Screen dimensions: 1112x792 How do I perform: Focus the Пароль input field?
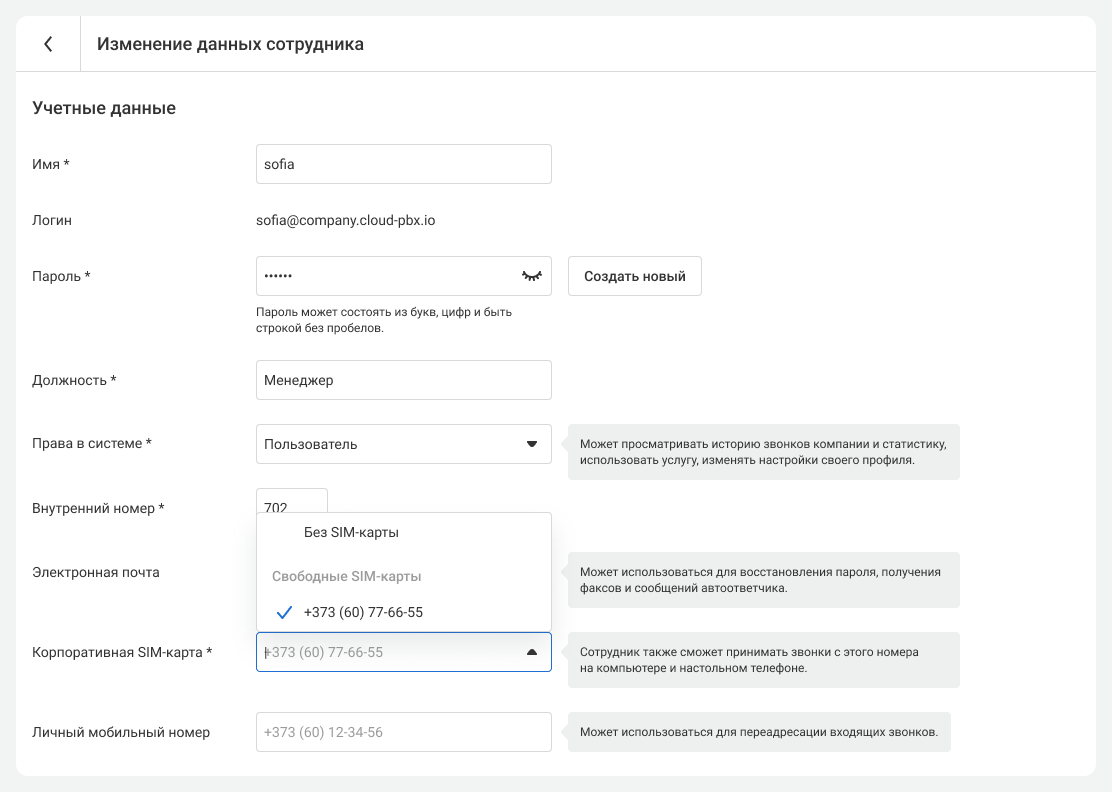[x=385, y=276]
